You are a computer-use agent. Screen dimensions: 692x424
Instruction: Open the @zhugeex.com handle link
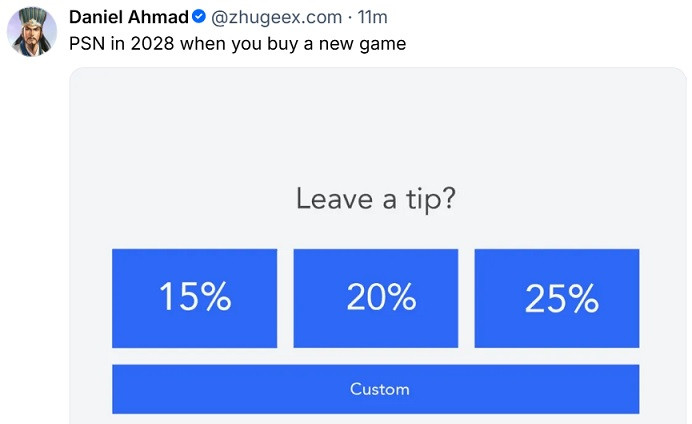(x=276, y=17)
